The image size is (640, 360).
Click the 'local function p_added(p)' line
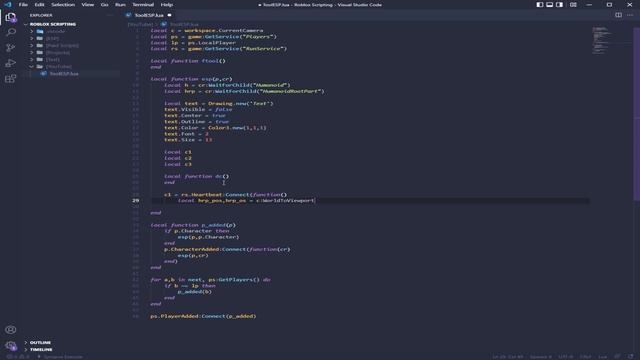pos(193,225)
